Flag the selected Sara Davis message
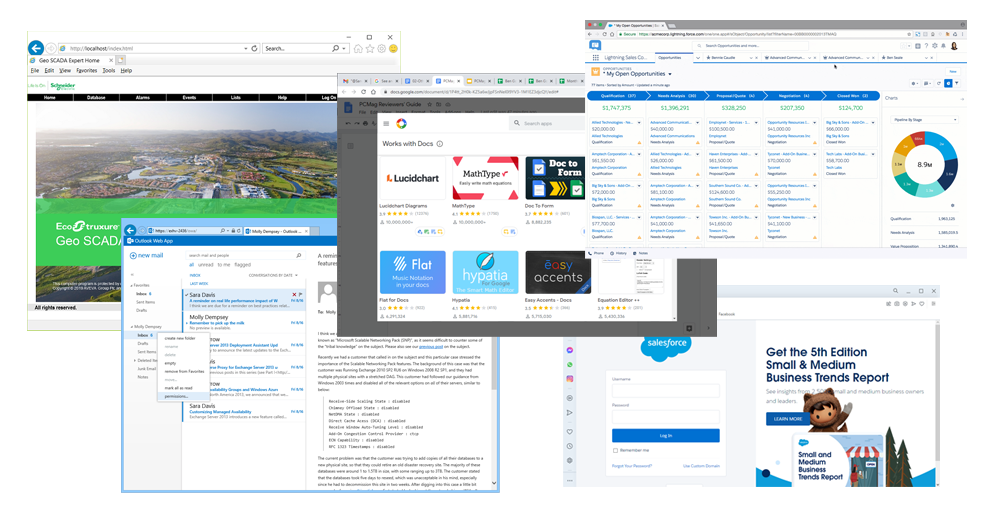1000x511 pixels. coord(300,295)
